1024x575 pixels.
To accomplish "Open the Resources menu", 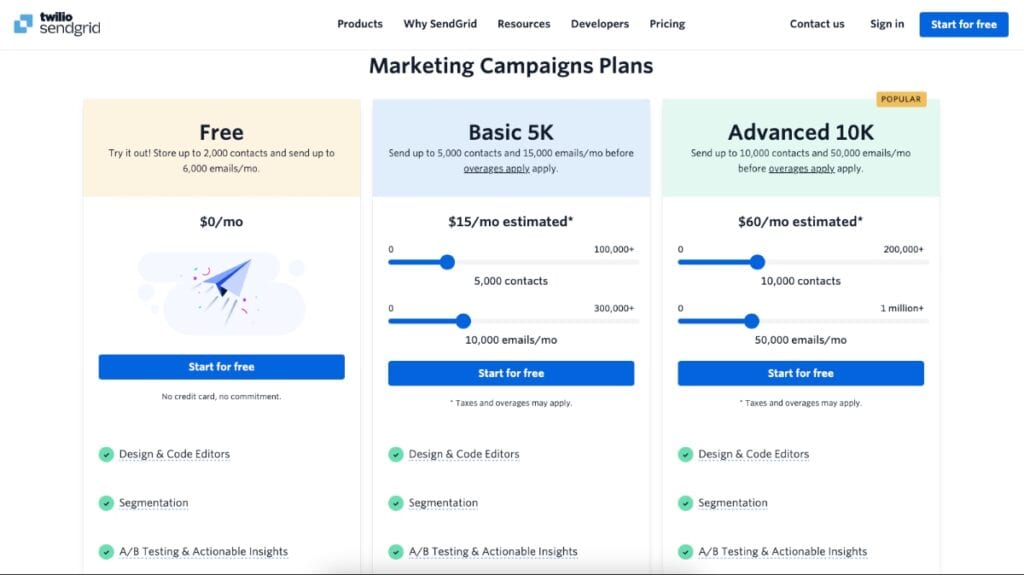I will (x=524, y=24).
